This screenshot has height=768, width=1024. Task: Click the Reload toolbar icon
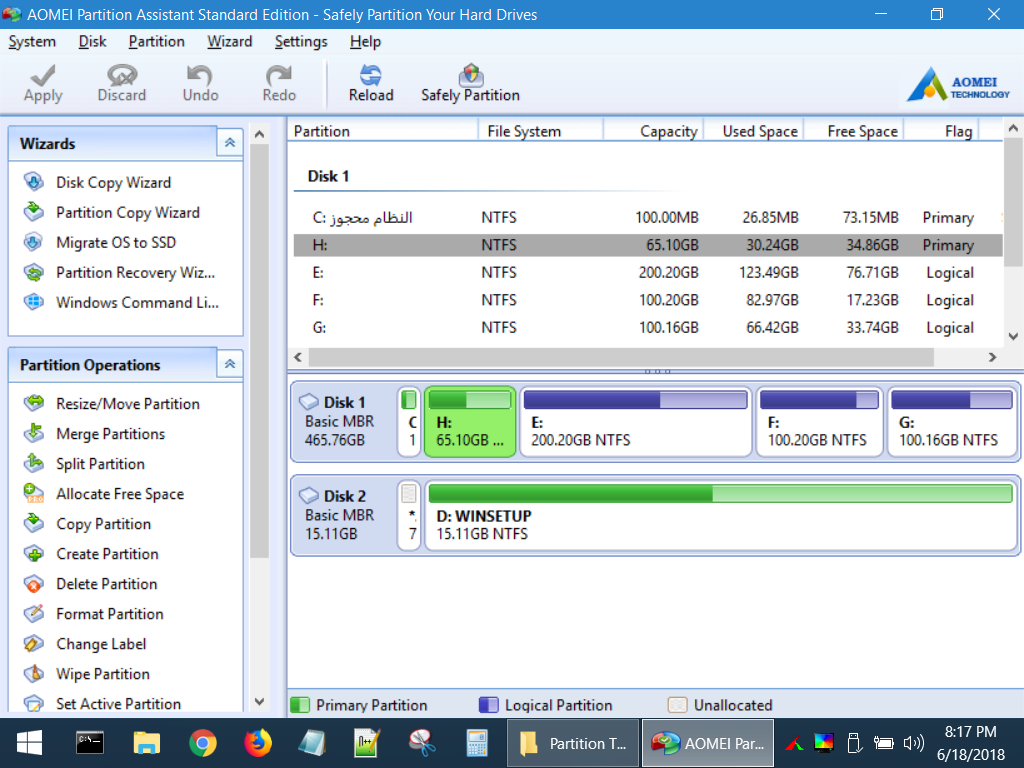(x=371, y=75)
